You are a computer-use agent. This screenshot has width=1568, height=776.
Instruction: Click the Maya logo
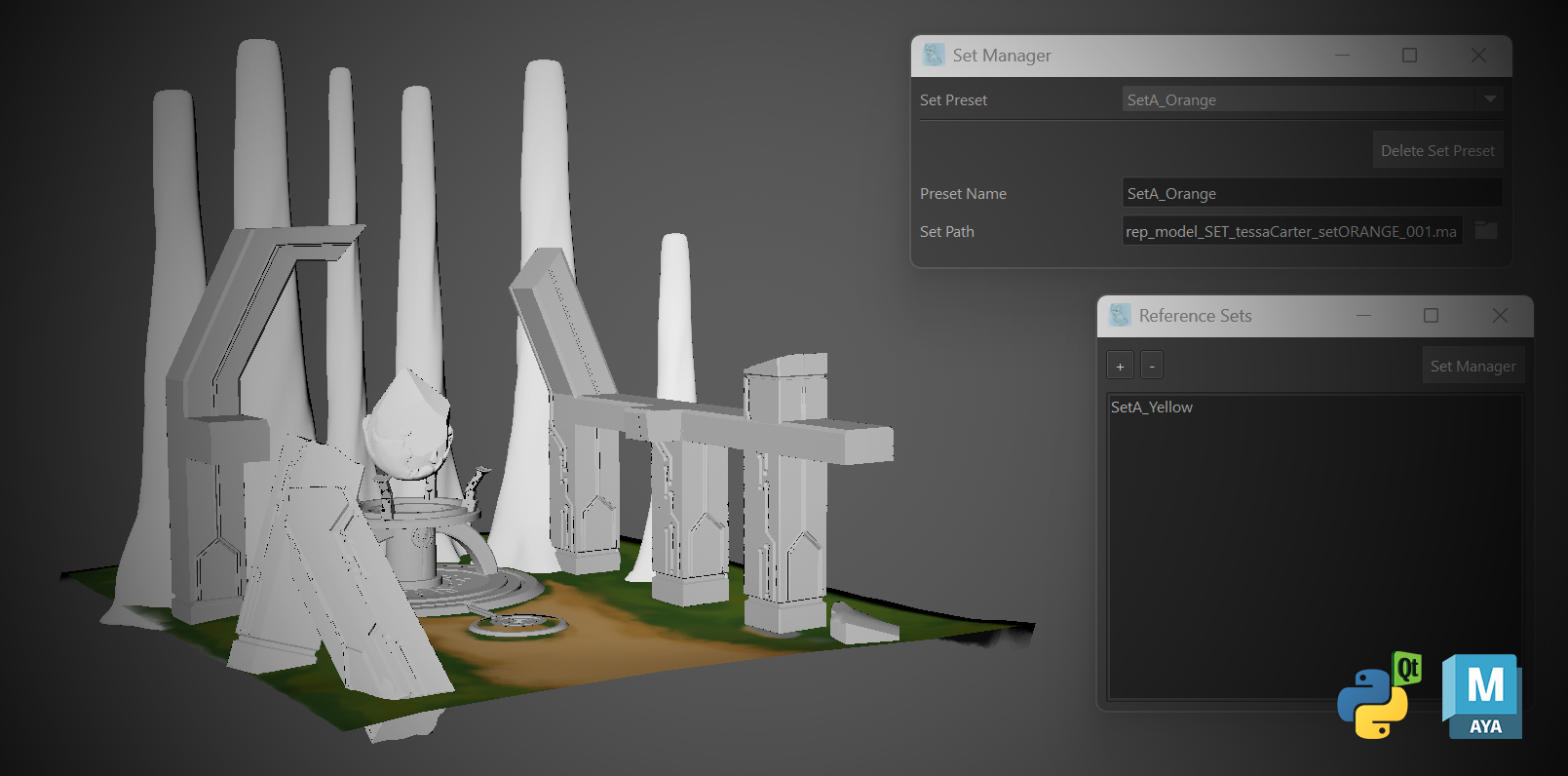1482,696
